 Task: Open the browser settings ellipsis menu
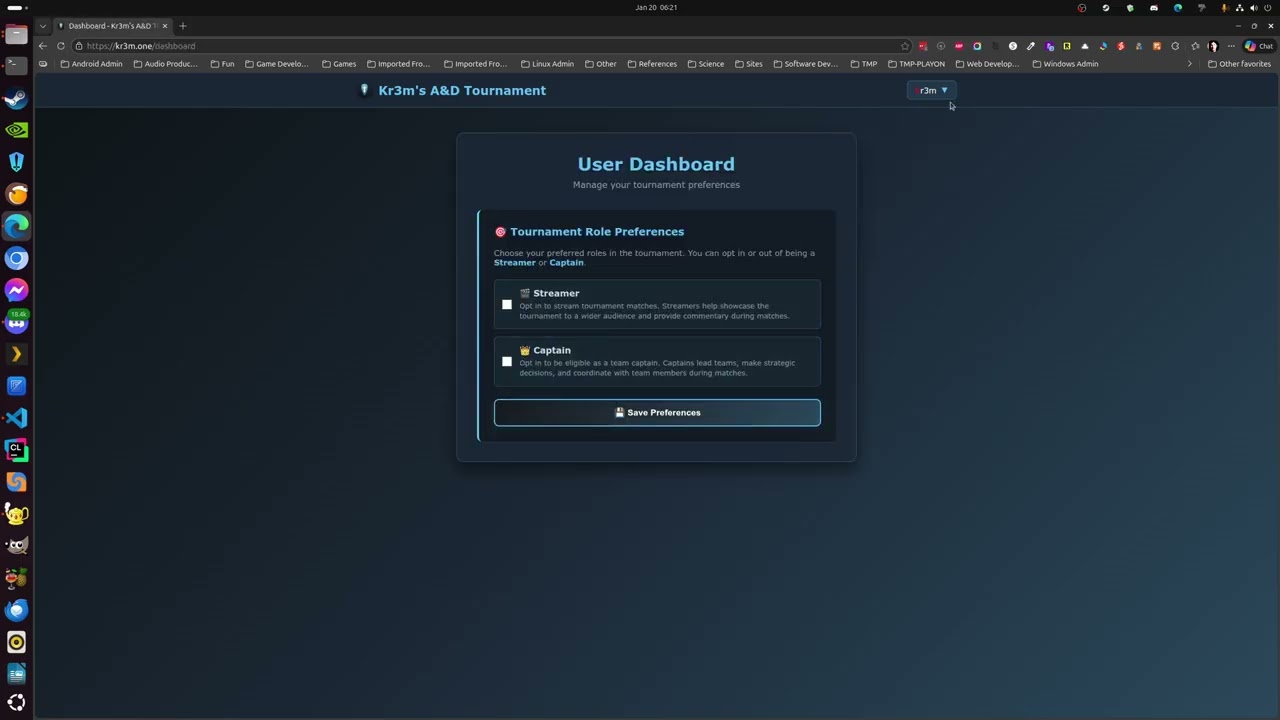point(1231,46)
